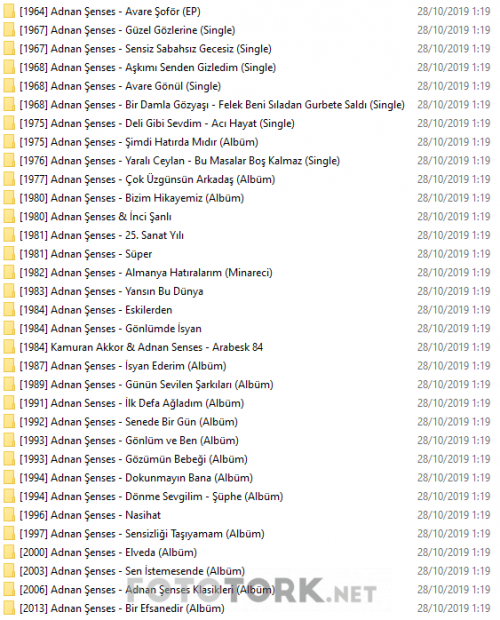
Task: Select the Avare Gönül folder icon
Action: (9, 86)
